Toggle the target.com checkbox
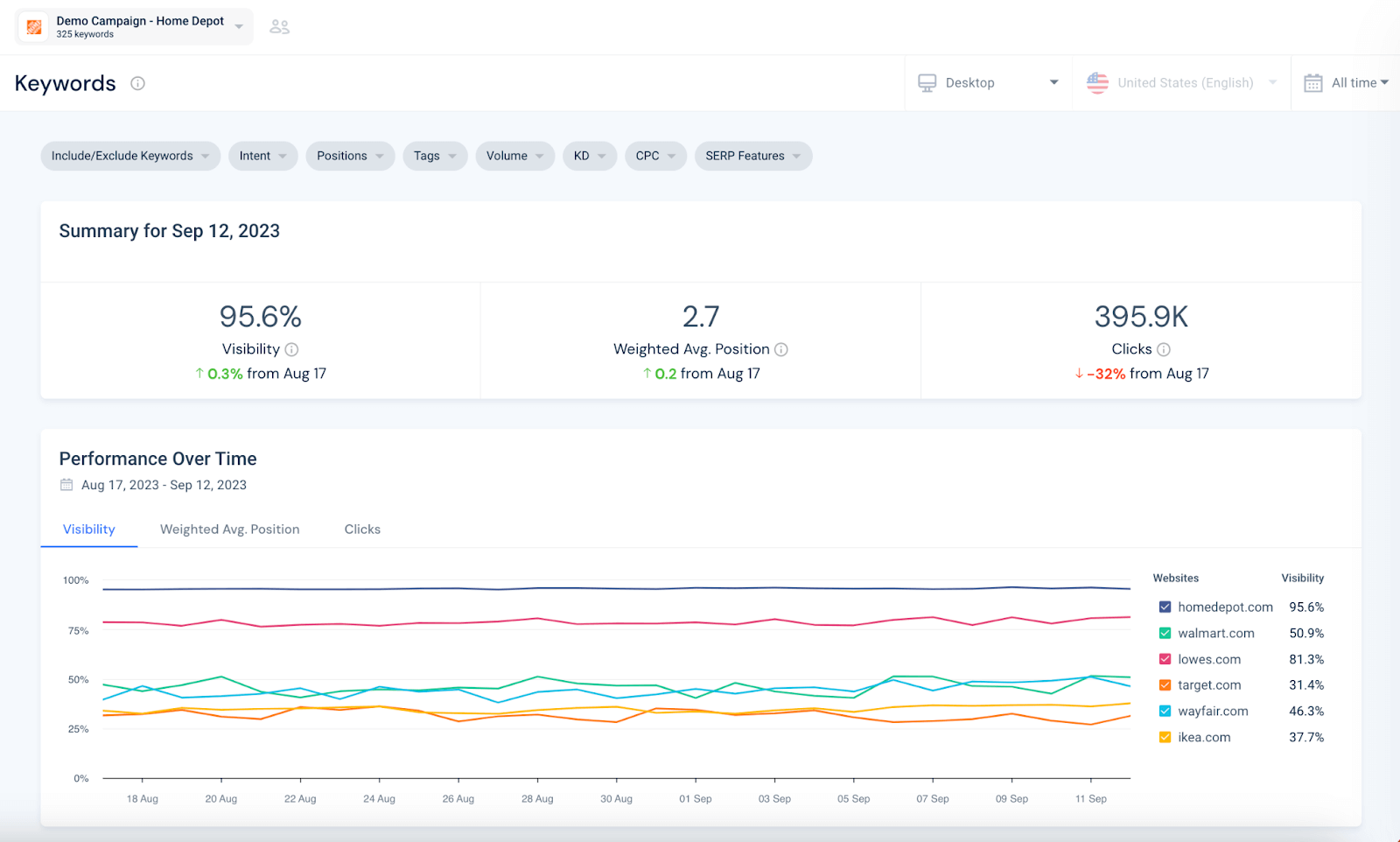 [1165, 684]
